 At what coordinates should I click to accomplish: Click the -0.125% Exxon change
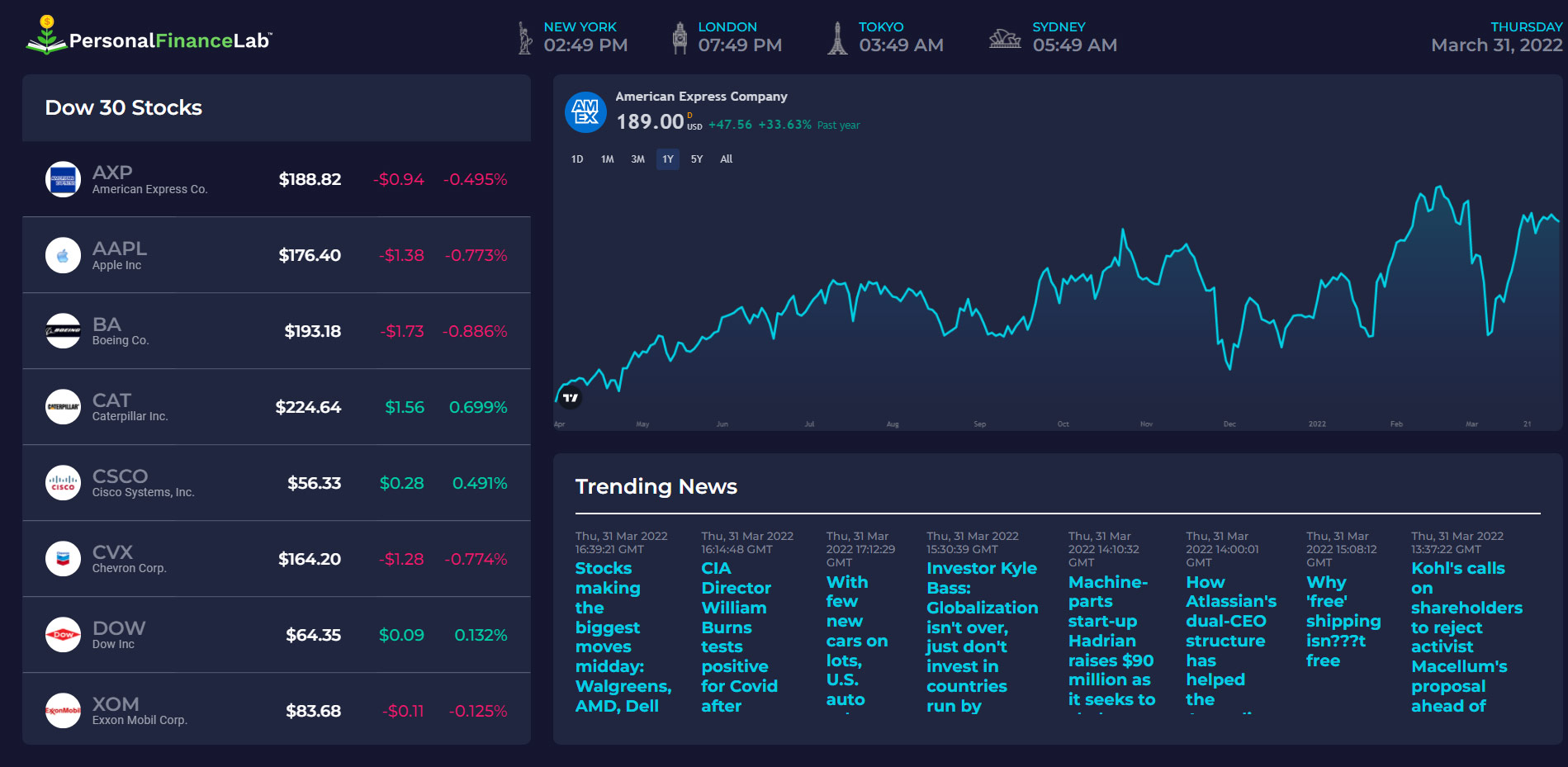click(x=477, y=711)
